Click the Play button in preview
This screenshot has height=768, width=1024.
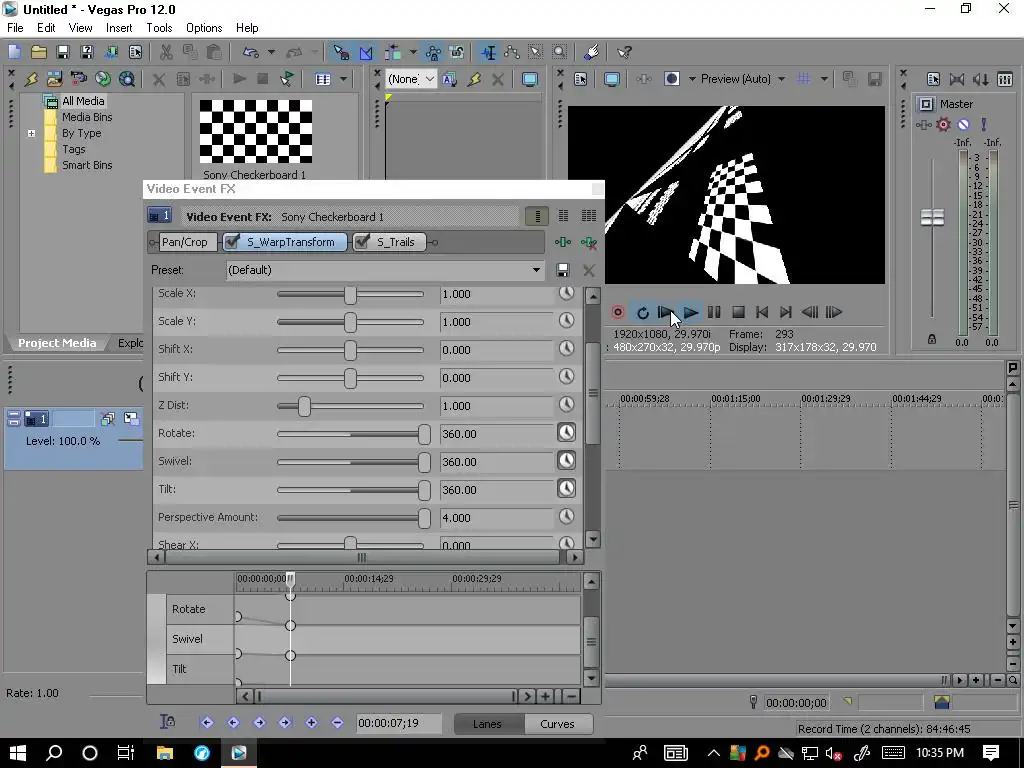tap(690, 312)
